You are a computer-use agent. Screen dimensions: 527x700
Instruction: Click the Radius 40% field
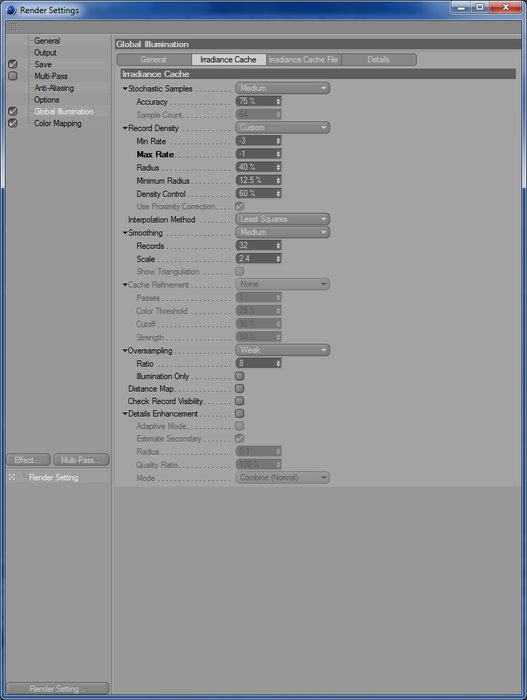pos(258,167)
